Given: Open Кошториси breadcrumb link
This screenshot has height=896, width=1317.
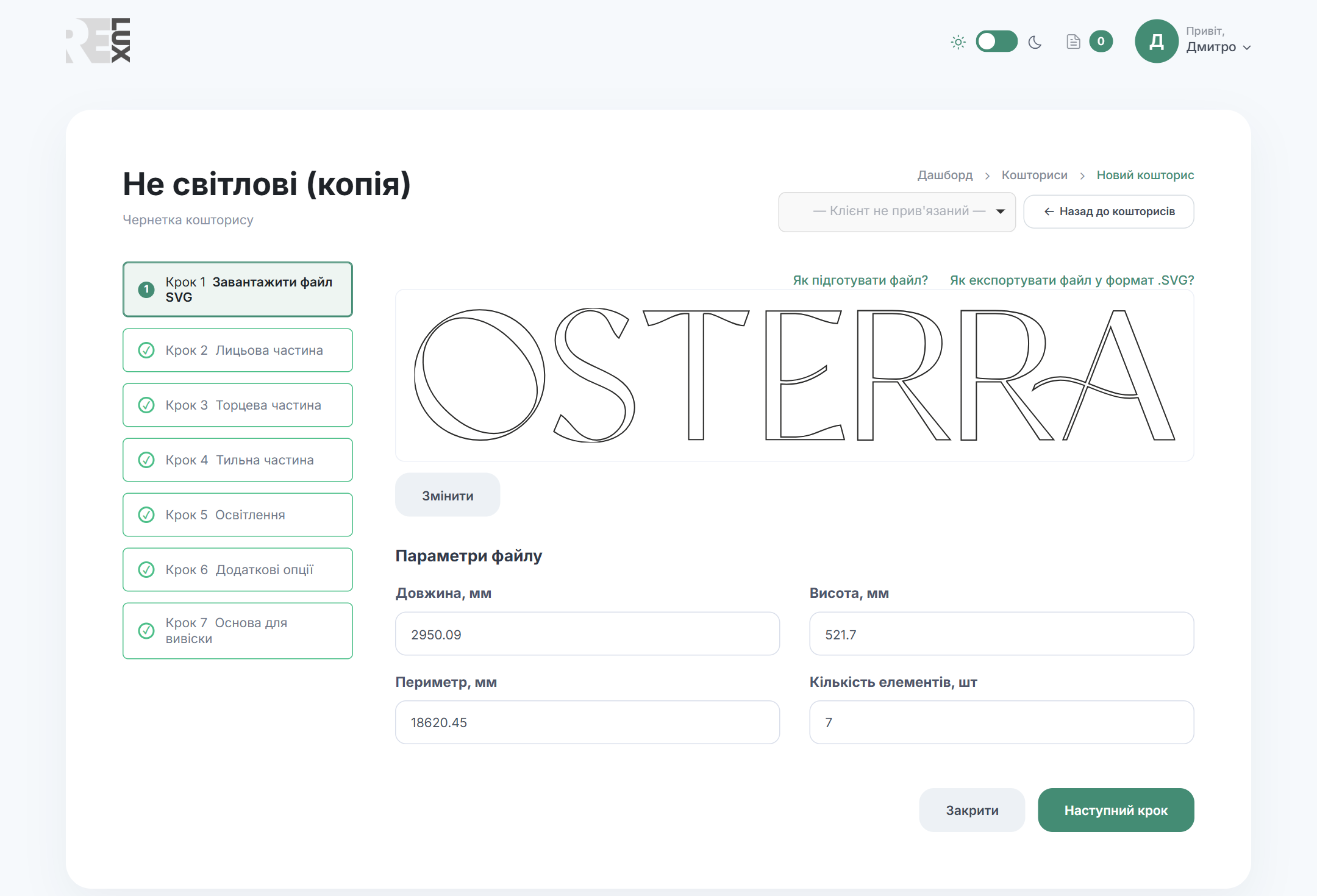Looking at the screenshot, I should pyautogui.click(x=1035, y=175).
